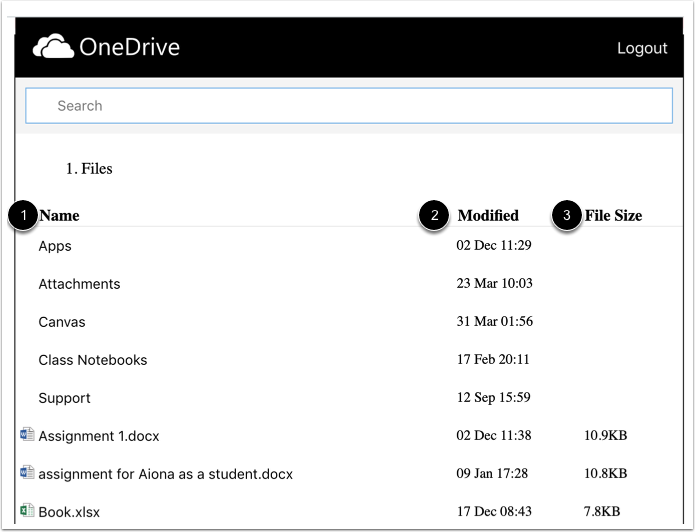Click the Word icon beside Assignment 1.docx
This screenshot has width=695, height=532.
27,434
